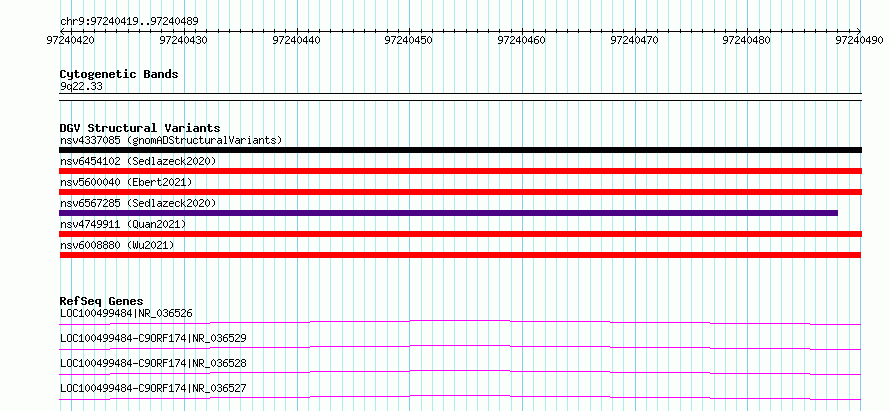The image size is (890, 411).
Task: Select the red nsv6008880 variant bar
Action: [460, 255]
